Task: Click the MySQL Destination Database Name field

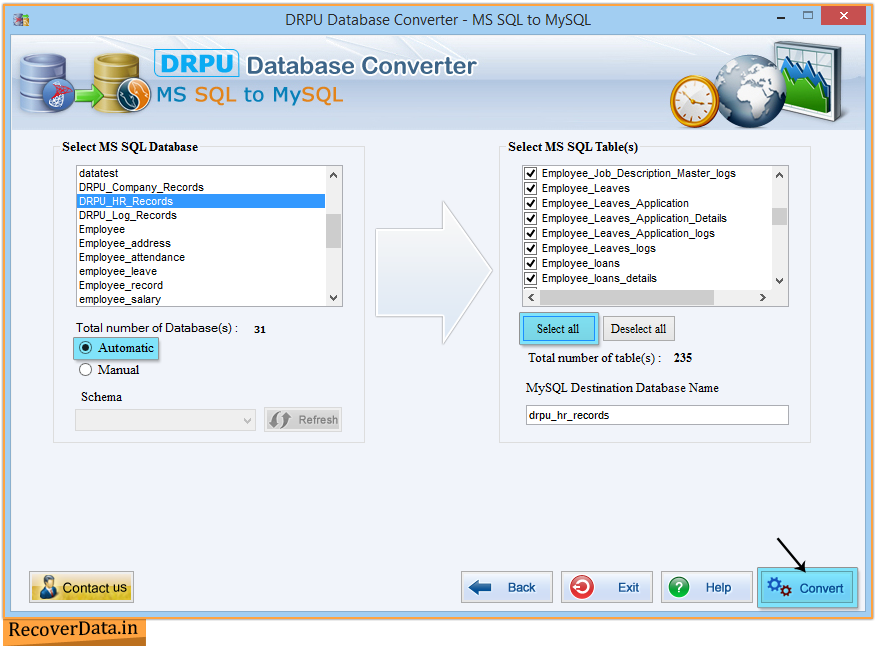Action: 657,415
